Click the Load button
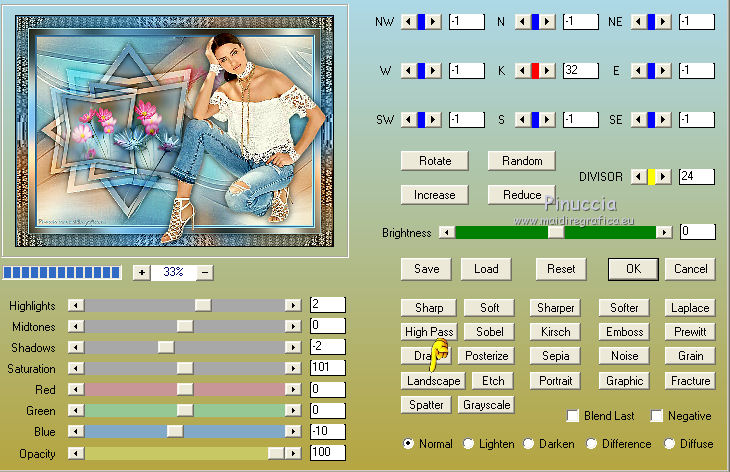The width and height of the screenshot is (730, 472). coord(486,269)
